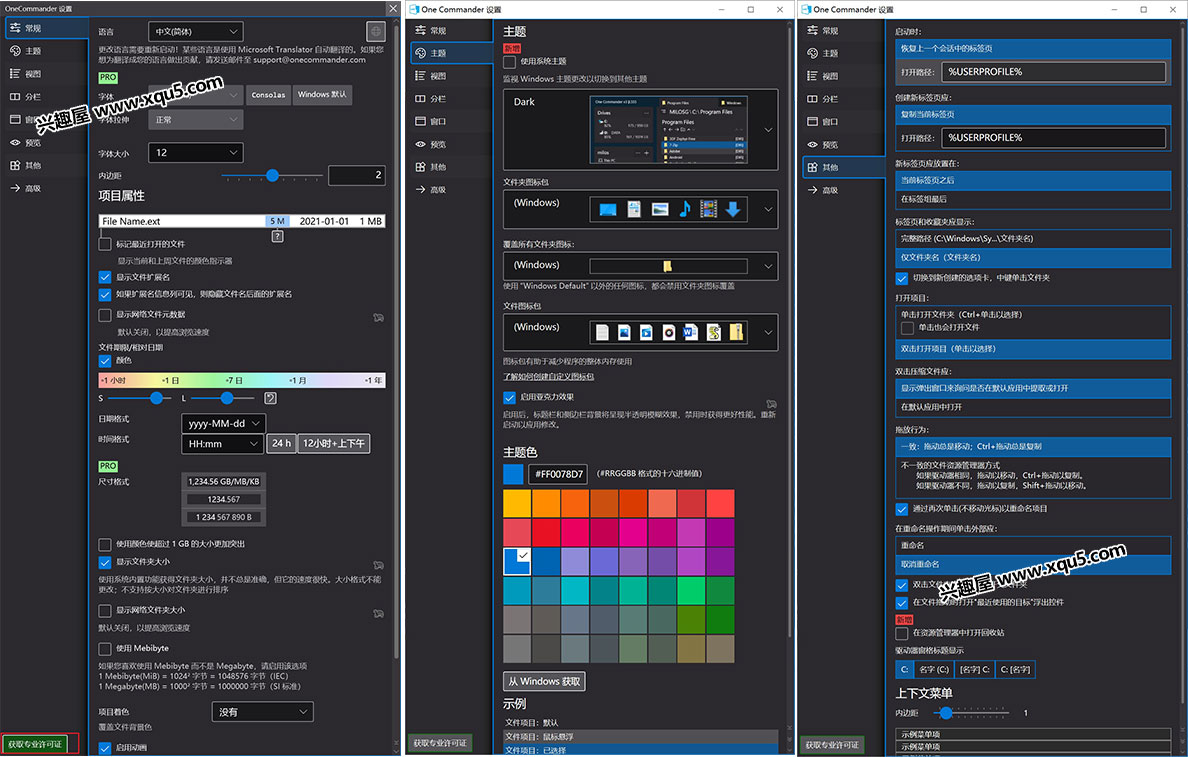
Task: Click the 分栏 icon in the 主题-page window sidebar
Action: (420, 99)
